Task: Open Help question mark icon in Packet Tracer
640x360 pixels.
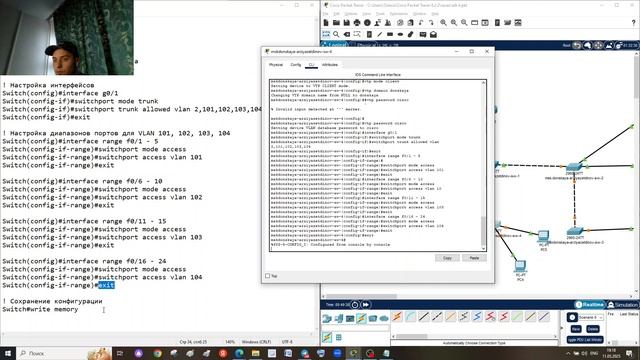Action: tap(633, 23)
